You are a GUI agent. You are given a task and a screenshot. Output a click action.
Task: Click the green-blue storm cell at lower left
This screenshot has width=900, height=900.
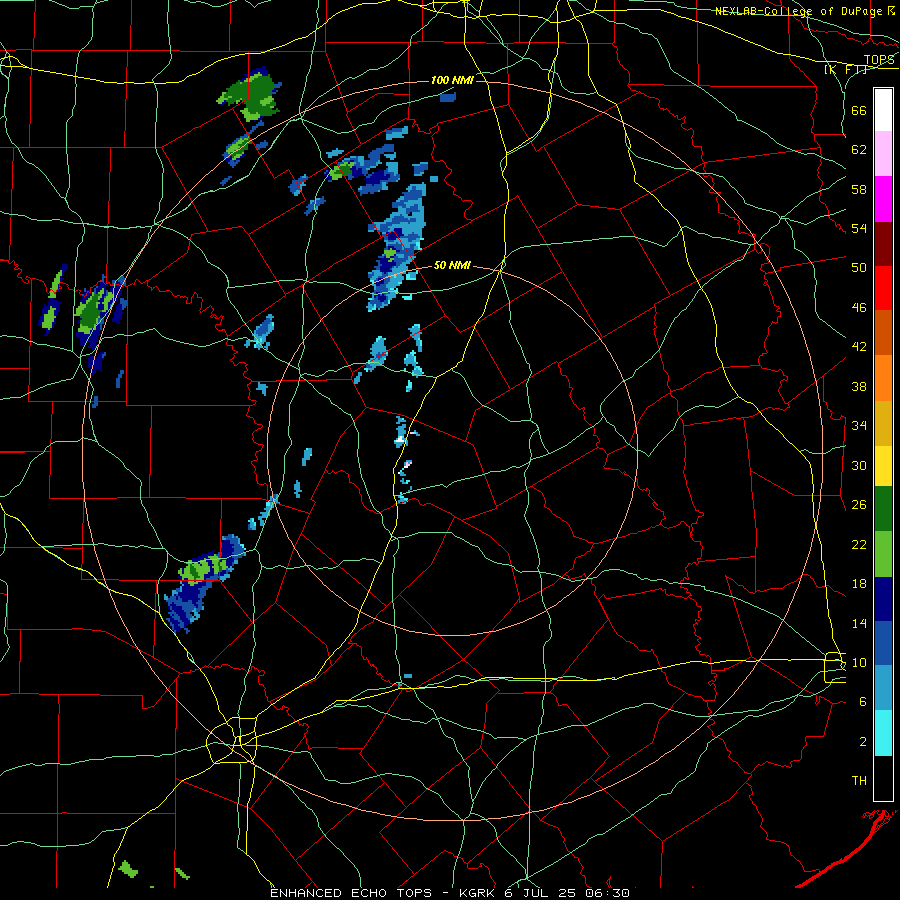point(204,583)
